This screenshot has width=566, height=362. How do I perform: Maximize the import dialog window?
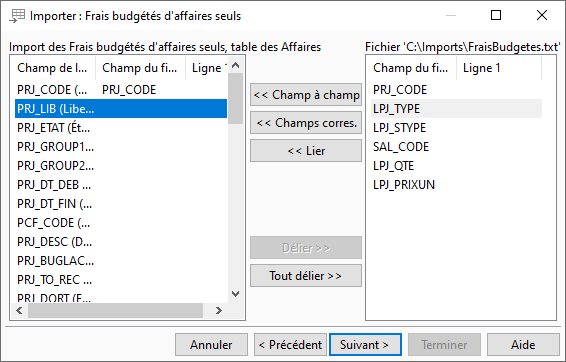[x=496, y=15]
